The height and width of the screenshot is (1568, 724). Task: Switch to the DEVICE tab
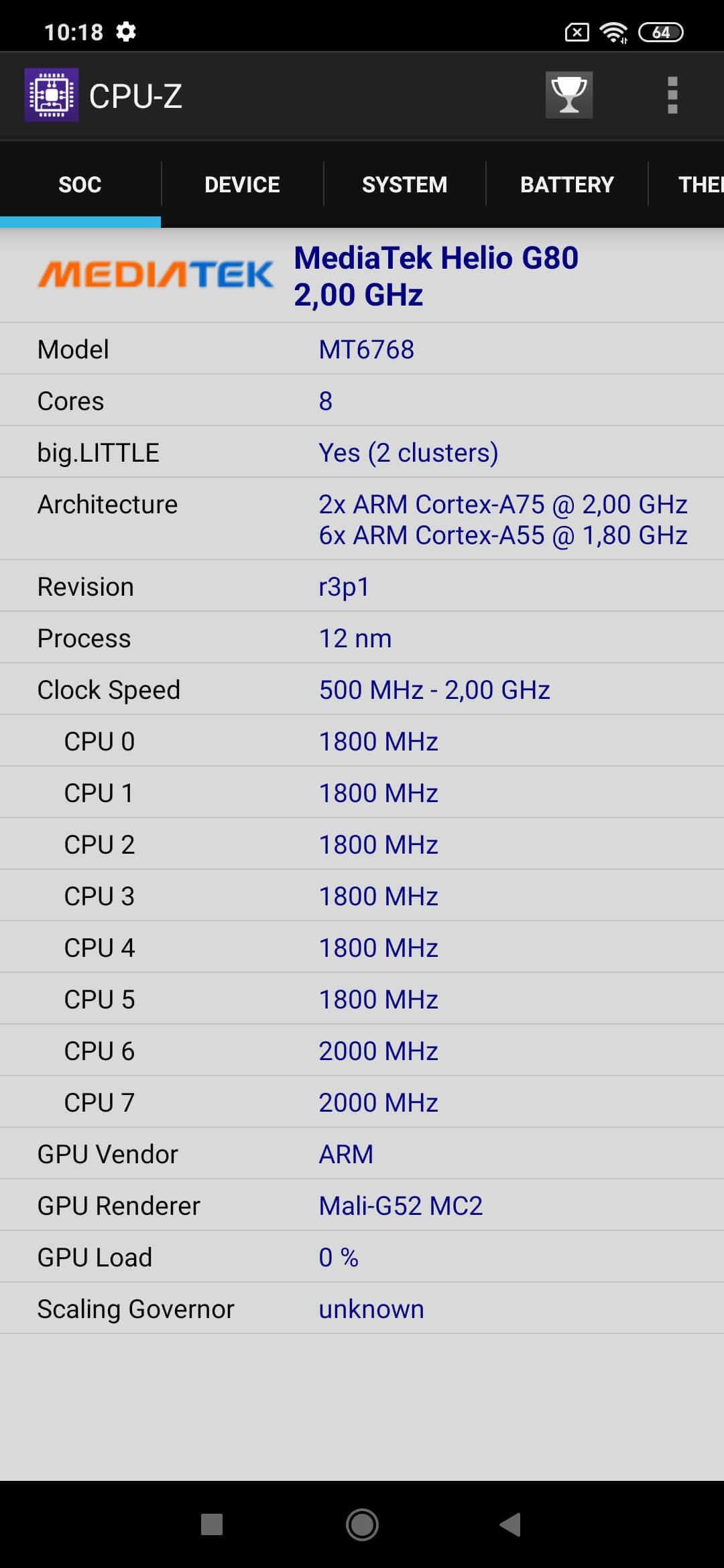[x=242, y=184]
